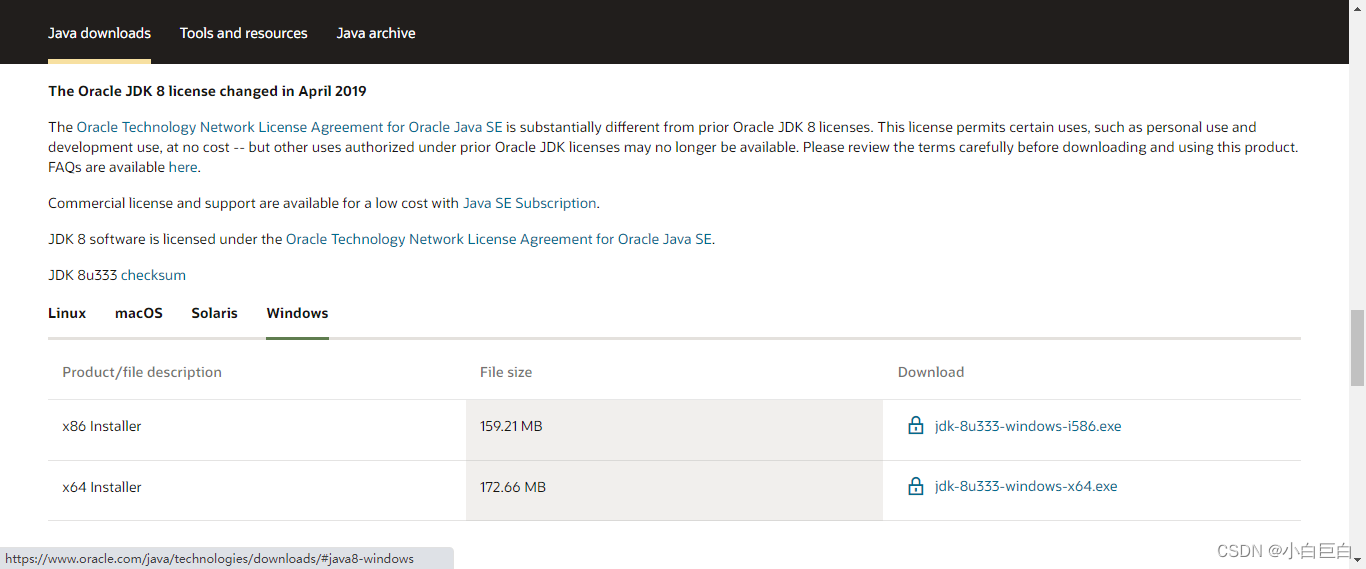Click the page vertical scrollbar thumb

[1357, 348]
